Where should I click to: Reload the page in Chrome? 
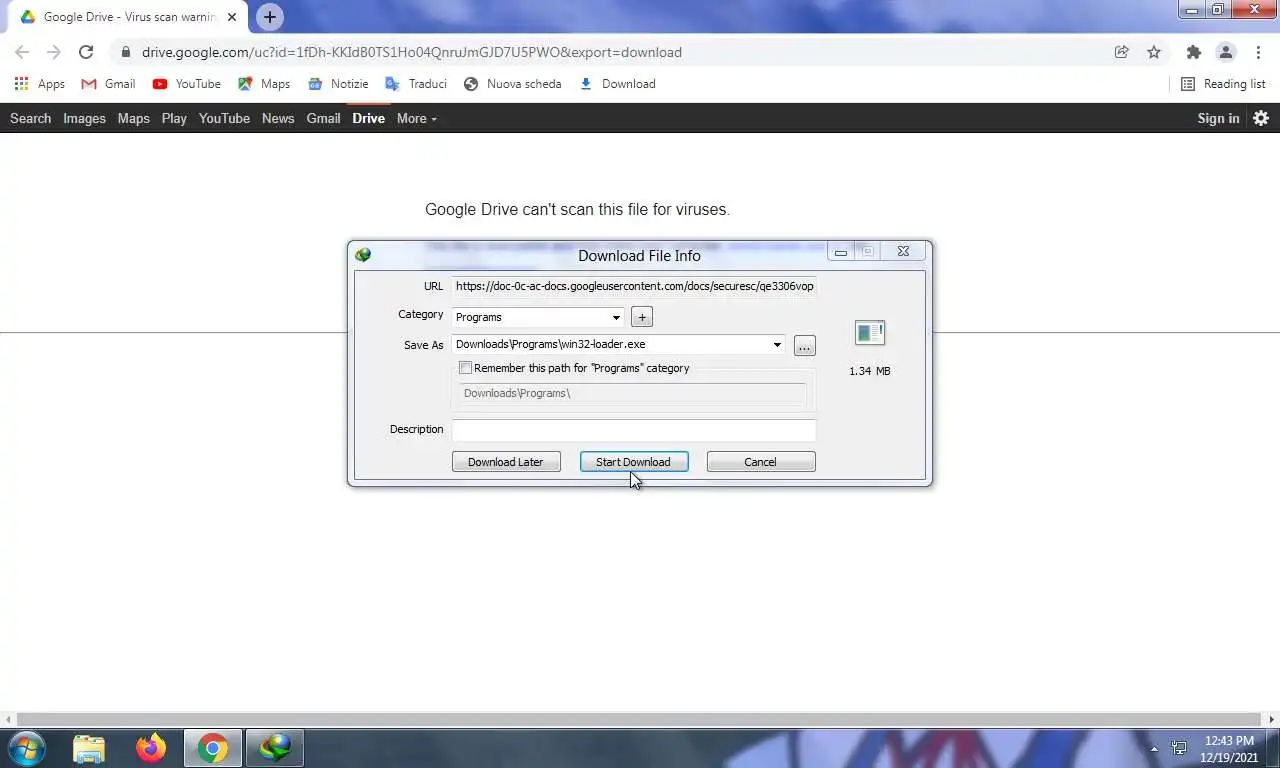point(86,52)
